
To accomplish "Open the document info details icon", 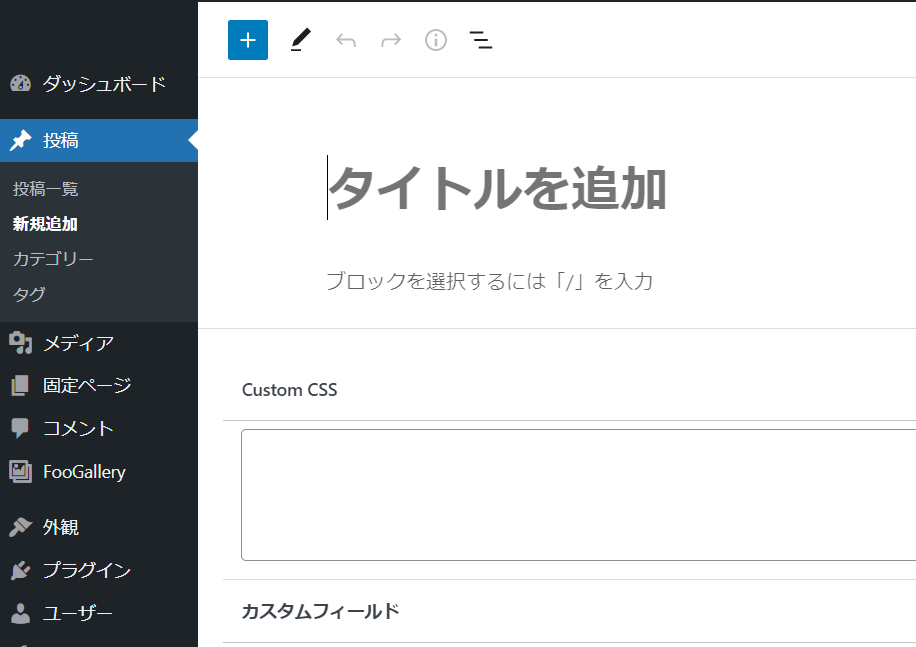I will tap(436, 40).
